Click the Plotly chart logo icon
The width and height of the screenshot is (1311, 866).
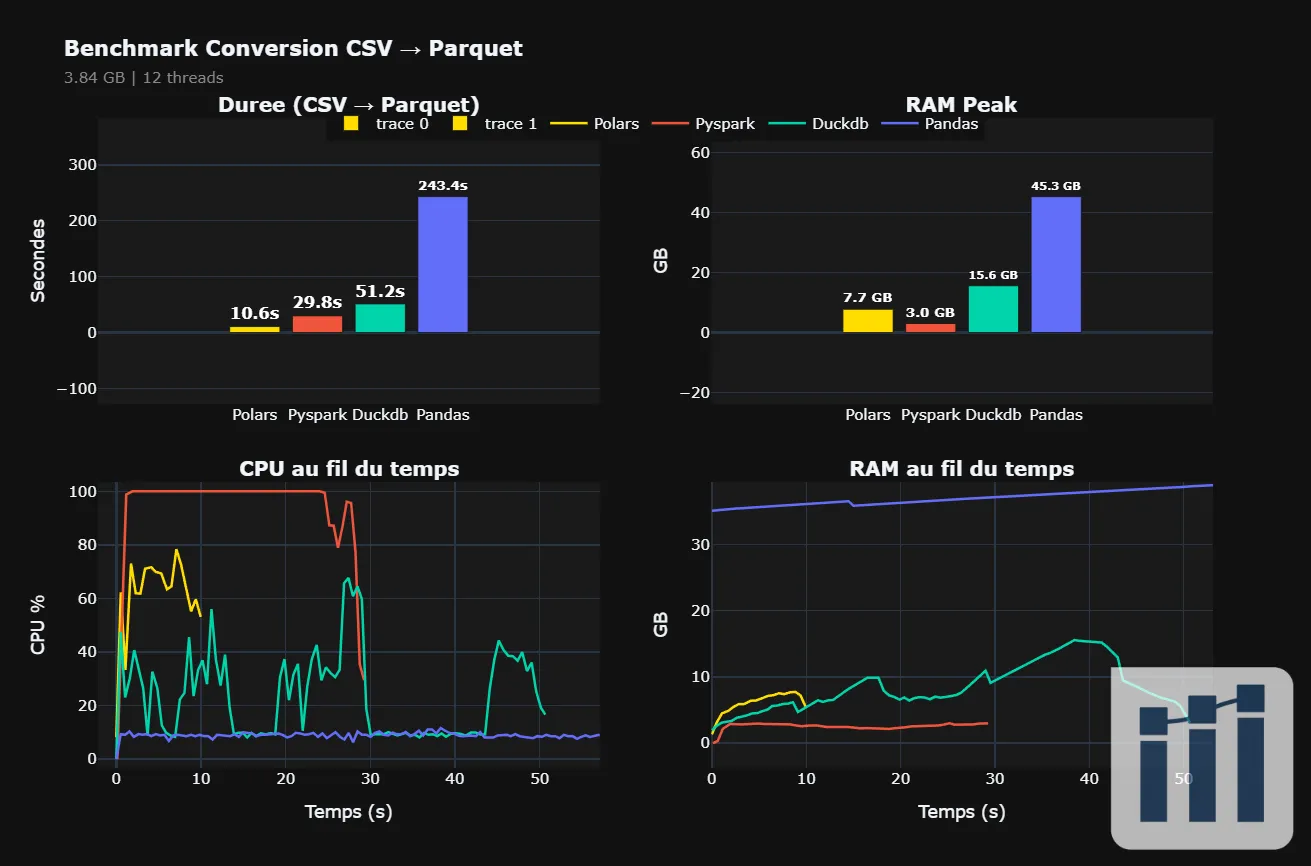pos(1202,757)
